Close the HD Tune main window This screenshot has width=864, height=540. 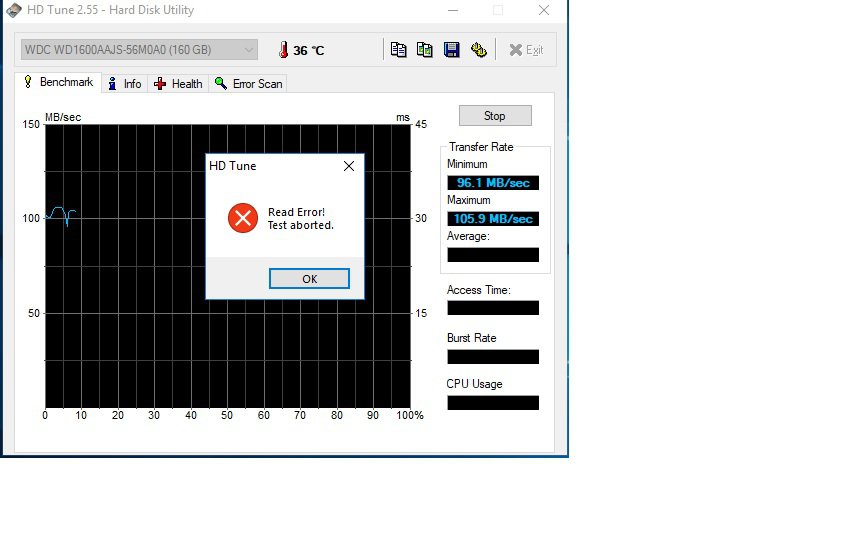point(544,10)
